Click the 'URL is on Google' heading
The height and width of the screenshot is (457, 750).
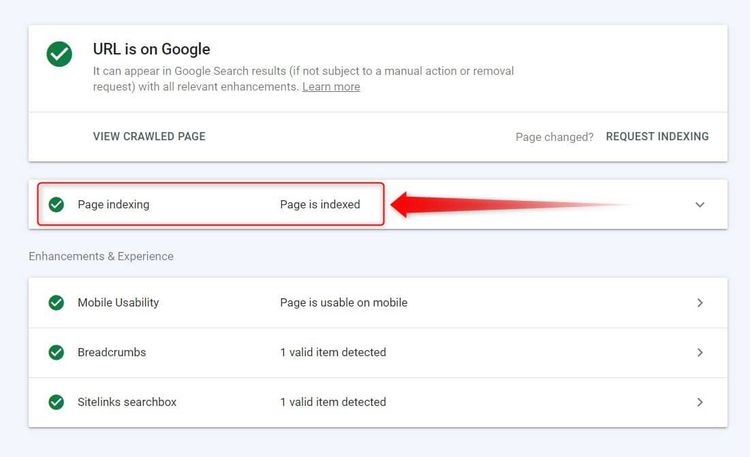tap(151, 49)
